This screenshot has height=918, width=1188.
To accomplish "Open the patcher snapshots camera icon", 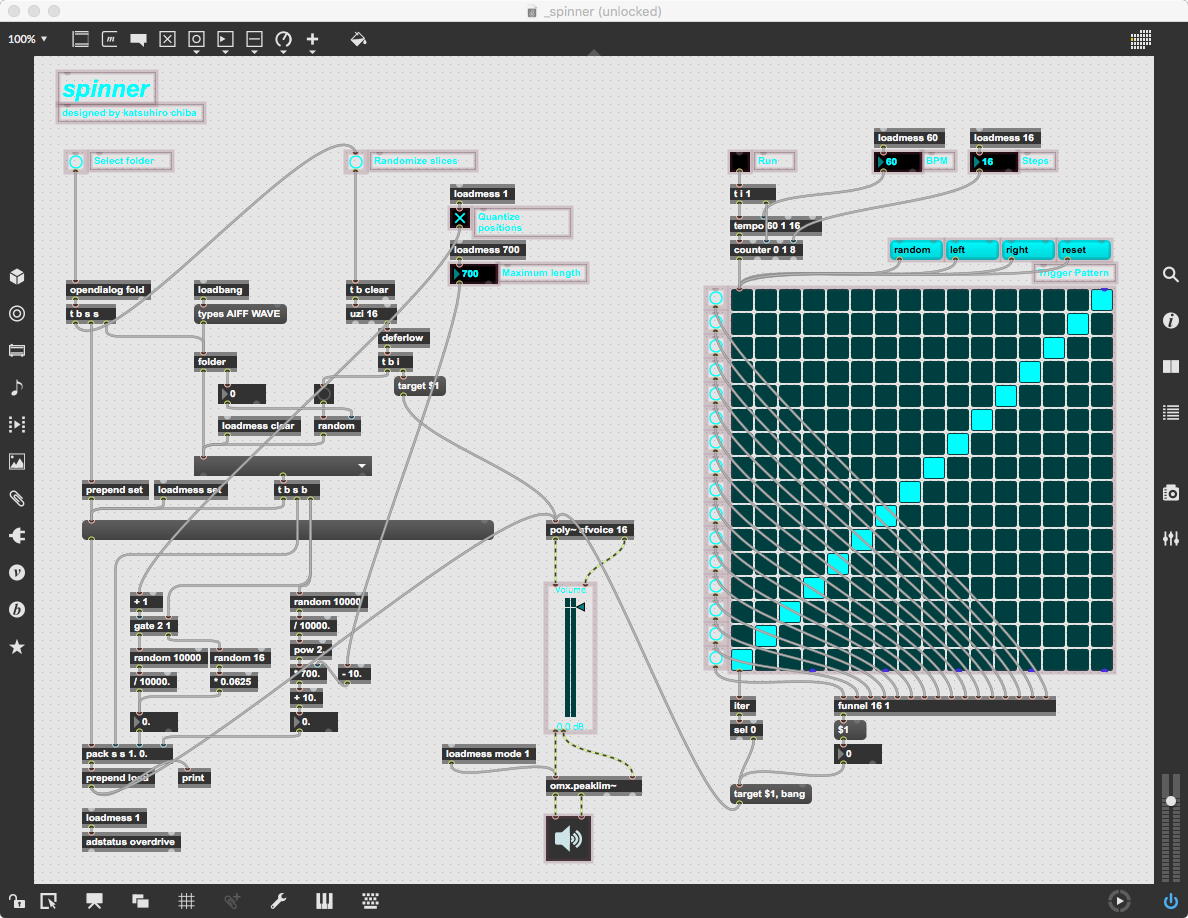I will (1170, 492).
